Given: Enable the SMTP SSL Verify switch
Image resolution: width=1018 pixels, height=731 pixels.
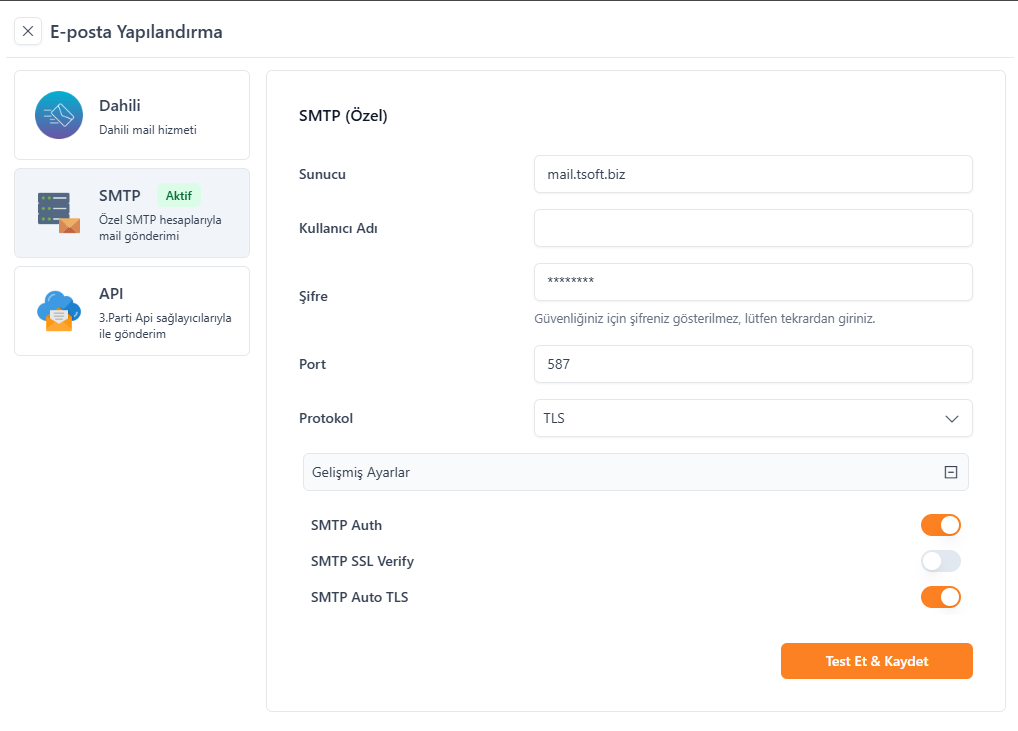Looking at the screenshot, I should click(x=940, y=561).
